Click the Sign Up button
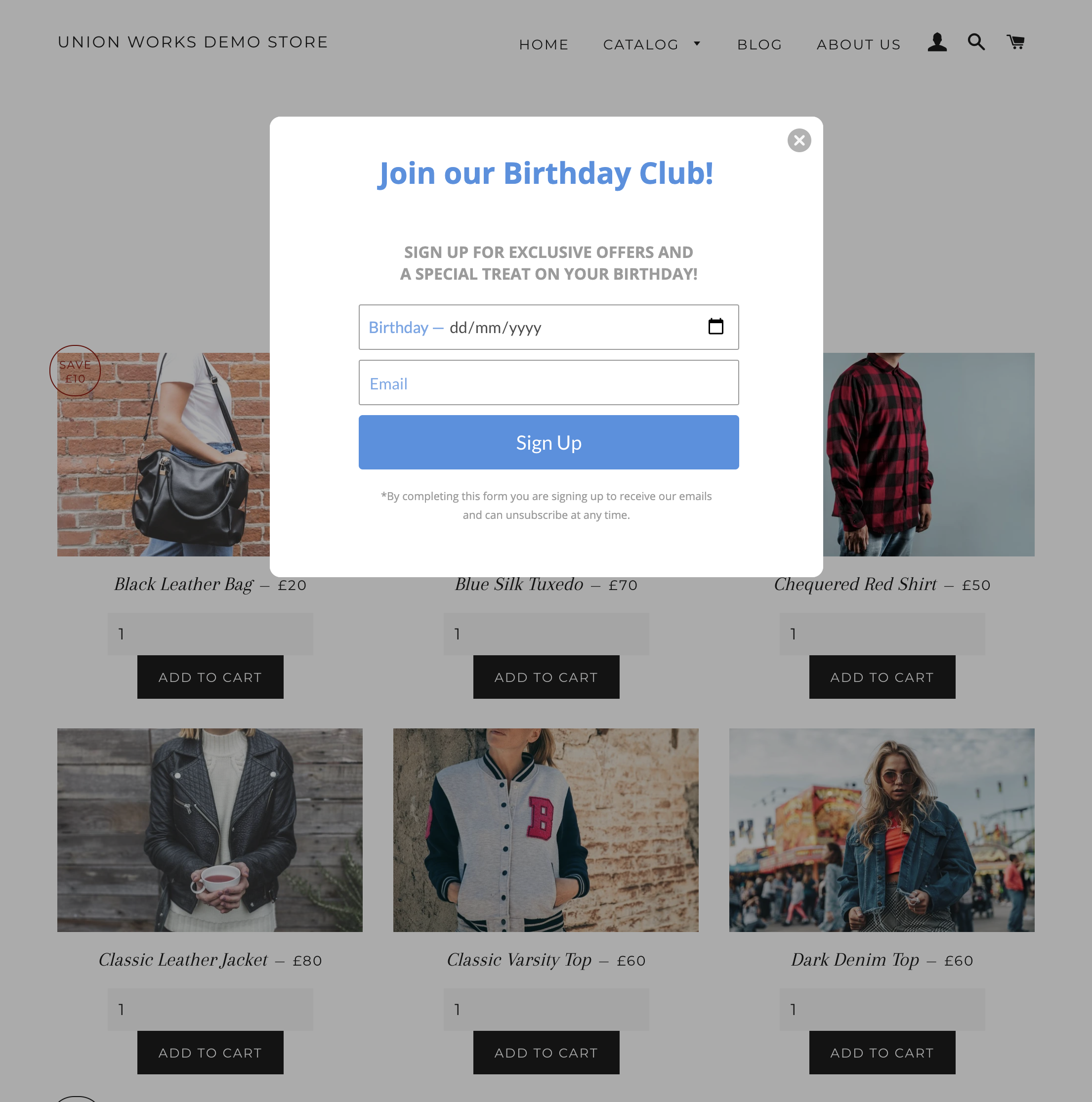 548,443
